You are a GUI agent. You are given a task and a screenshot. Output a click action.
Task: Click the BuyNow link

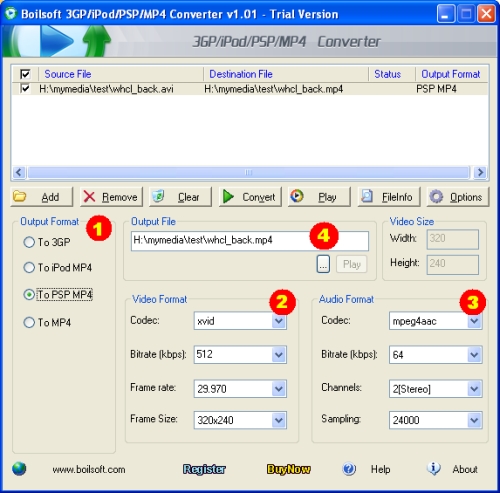[288, 469]
